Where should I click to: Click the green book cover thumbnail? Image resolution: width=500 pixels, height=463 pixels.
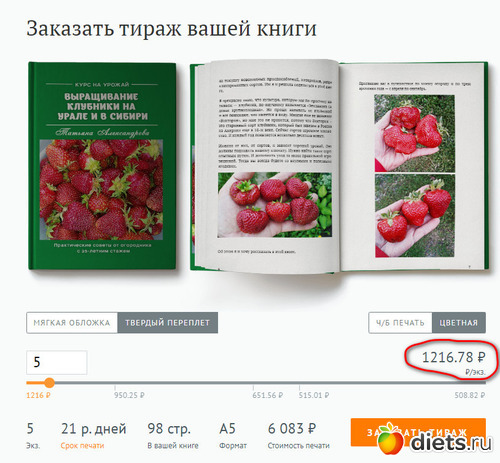[102, 166]
